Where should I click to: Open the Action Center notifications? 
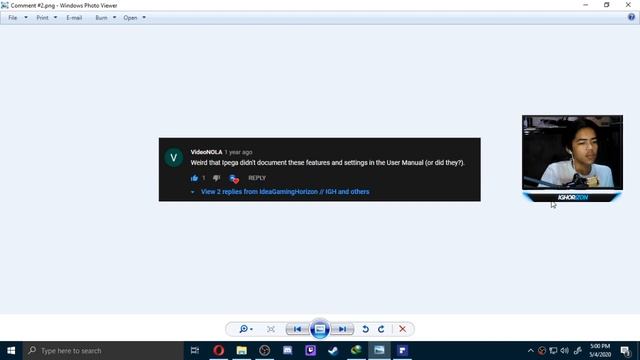click(626, 351)
